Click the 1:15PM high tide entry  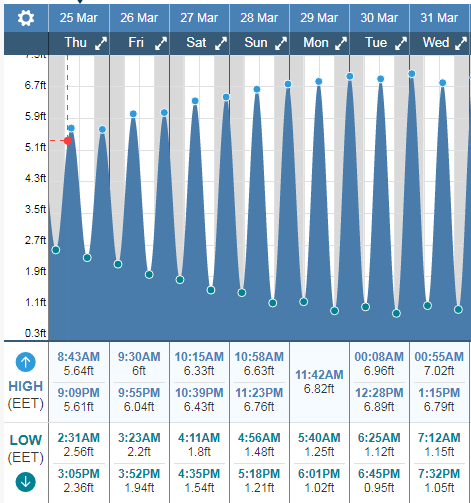[439, 399]
